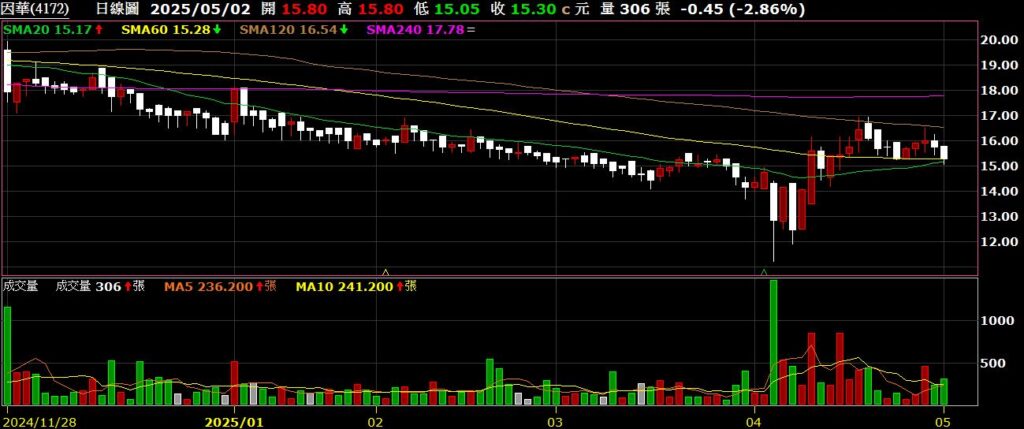The height and width of the screenshot is (429, 1024).
Task: Click the yellow triangle marker near February
Action: (x=385, y=271)
